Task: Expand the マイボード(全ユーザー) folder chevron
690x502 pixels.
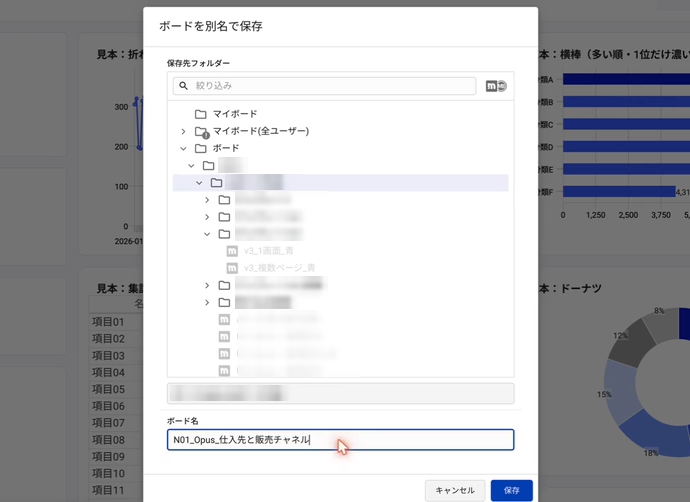Action: (184, 131)
